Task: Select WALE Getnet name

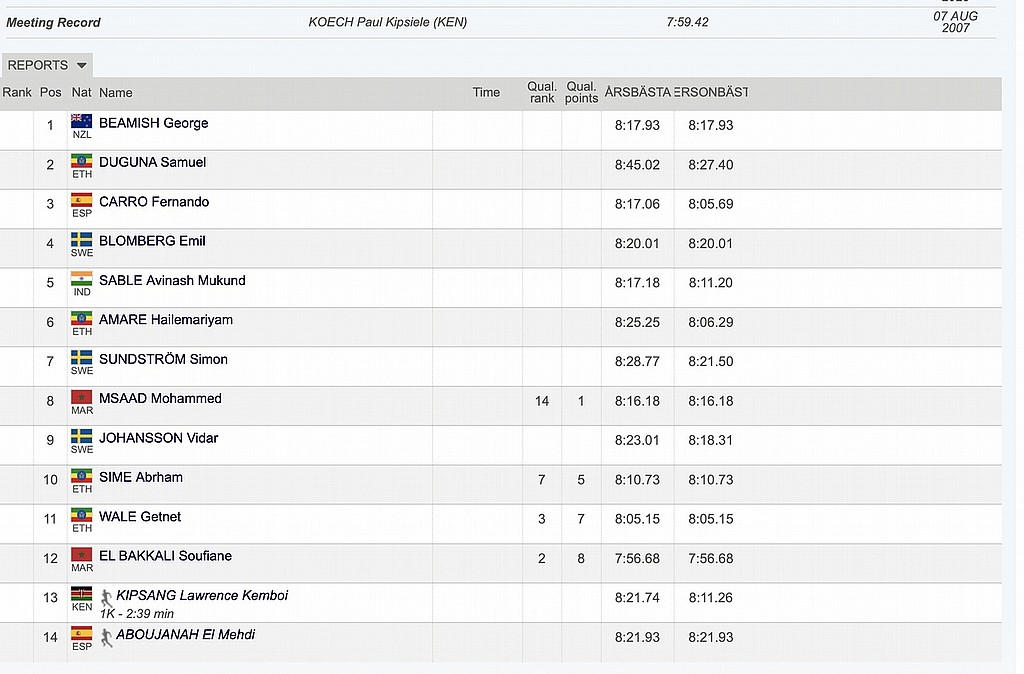Action: pos(140,517)
